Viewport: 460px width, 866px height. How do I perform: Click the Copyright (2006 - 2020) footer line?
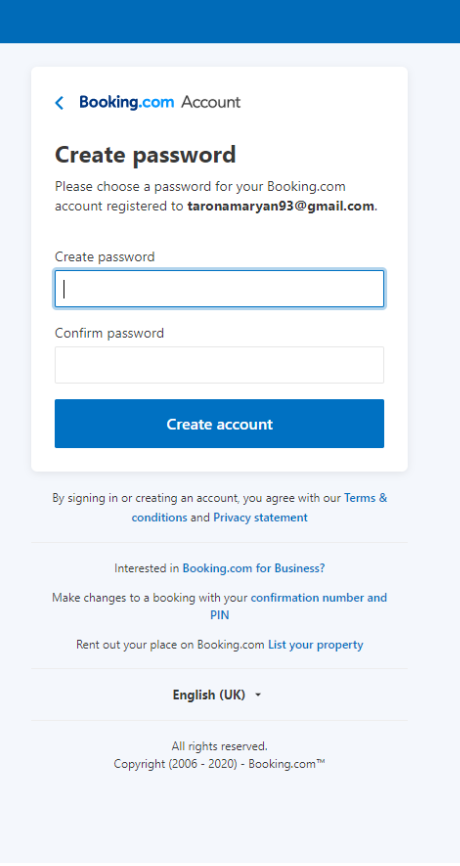tap(219, 764)
